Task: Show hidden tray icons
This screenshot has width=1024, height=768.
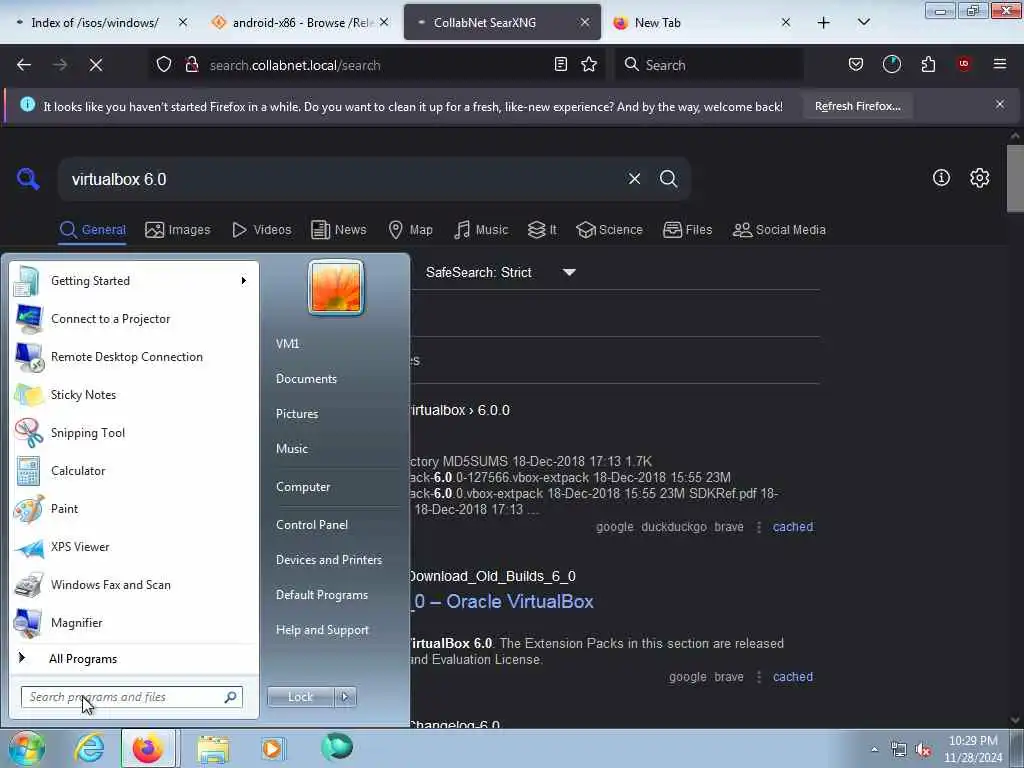Action: tap(874, 750)
